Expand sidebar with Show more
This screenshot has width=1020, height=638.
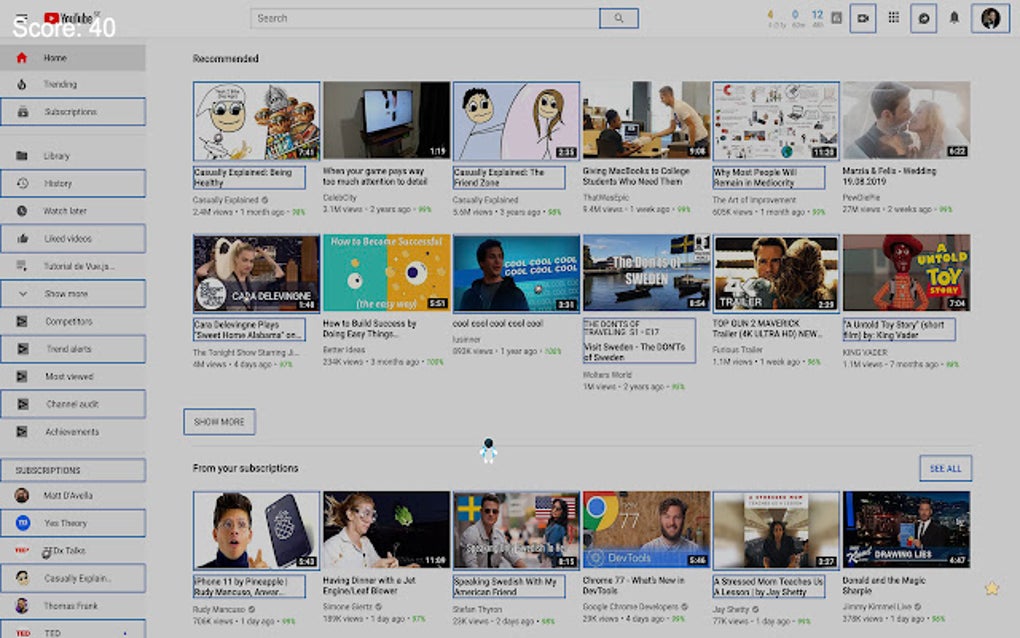(x=72, y=294)
